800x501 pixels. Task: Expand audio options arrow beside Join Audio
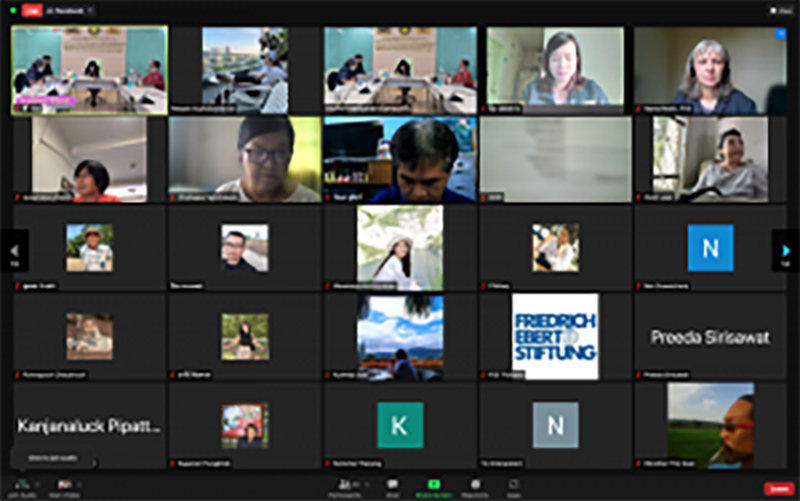tap(38, 484)
